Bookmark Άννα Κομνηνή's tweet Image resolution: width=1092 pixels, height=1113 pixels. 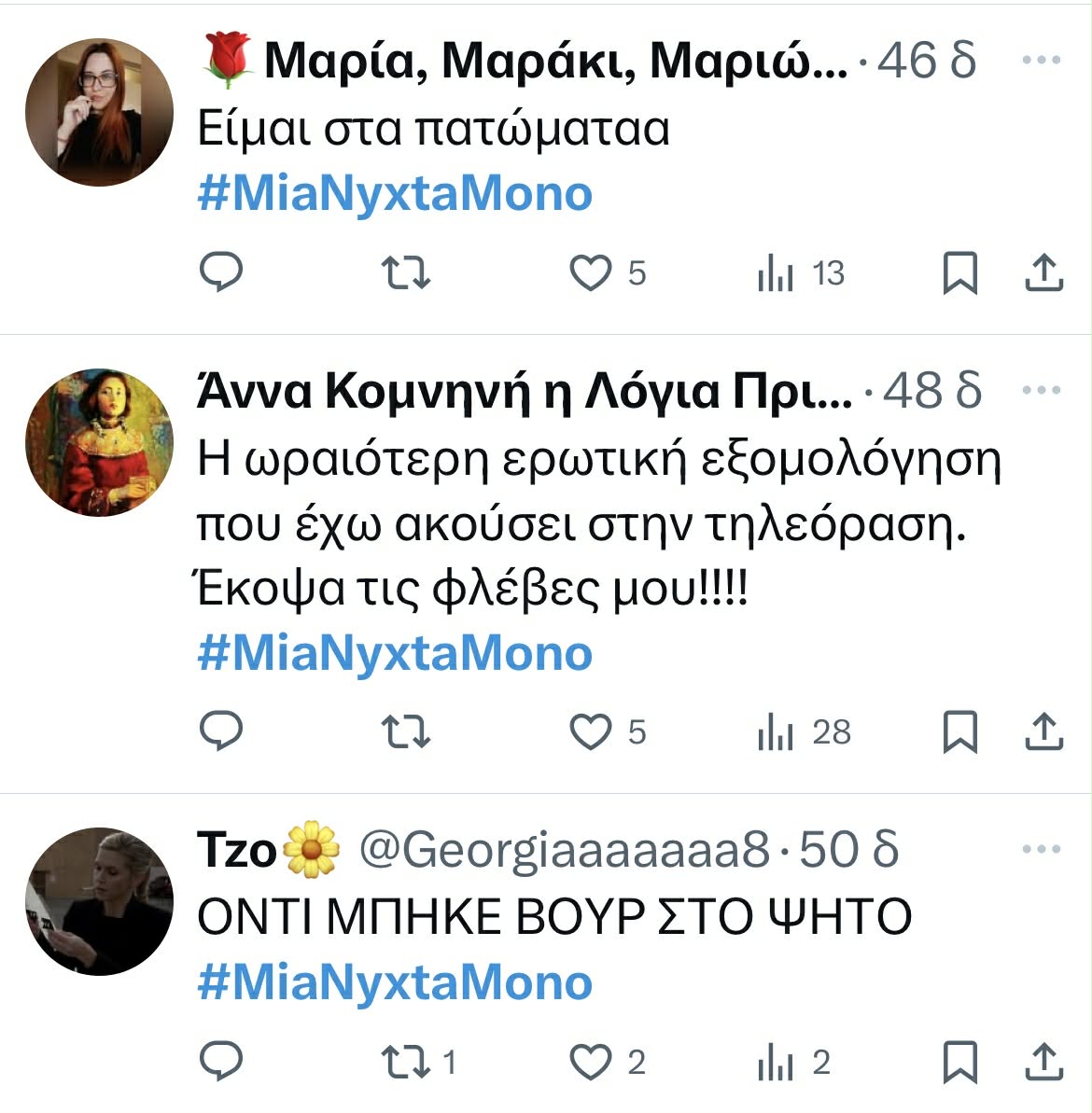tap(960, 731)
